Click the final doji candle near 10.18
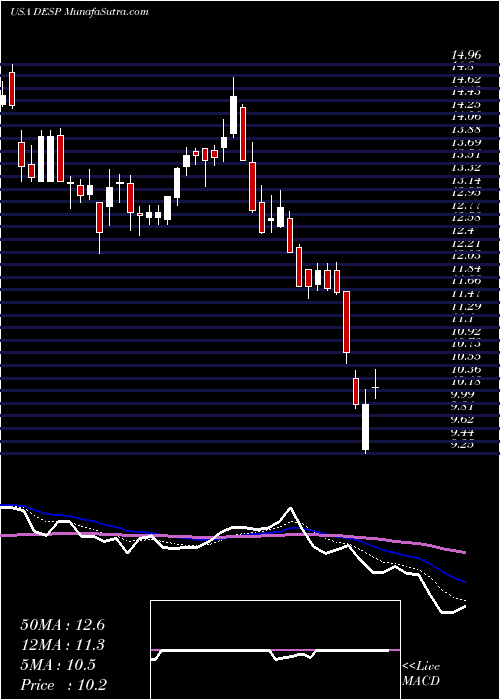 coord(375,387)
